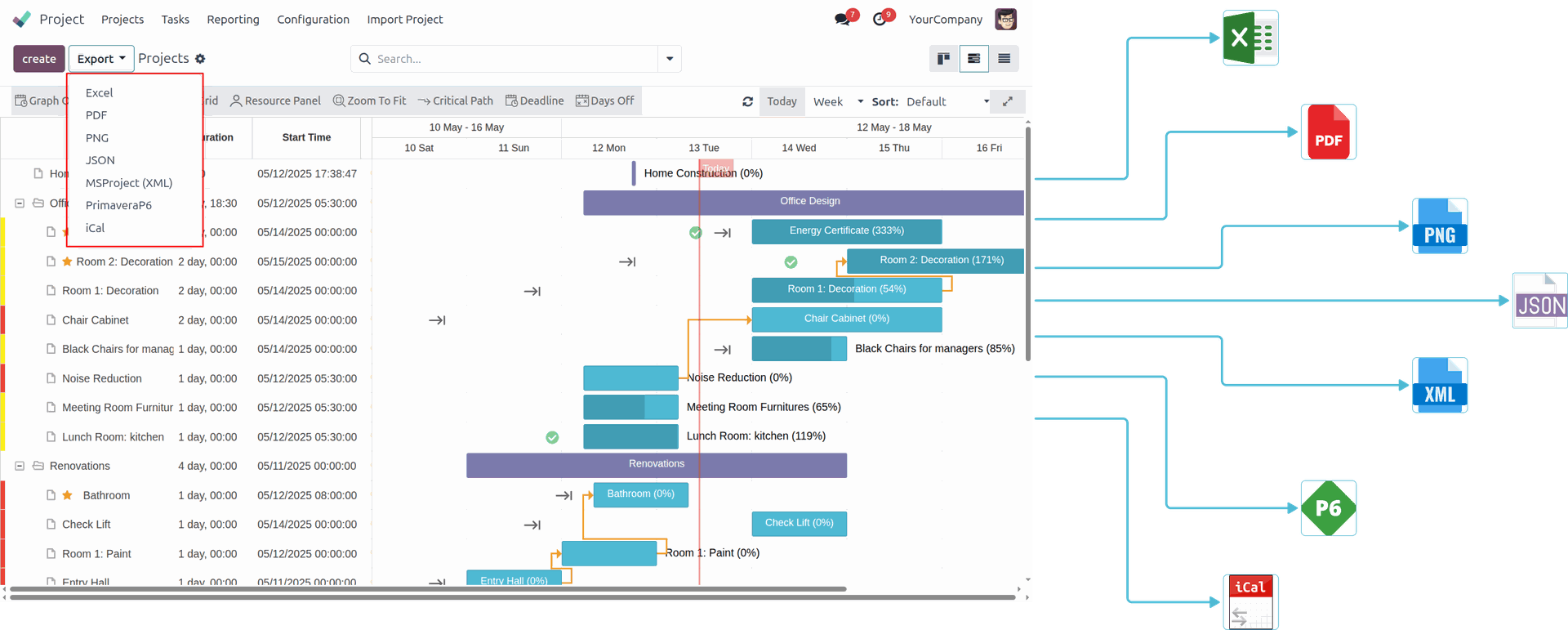The width and height of the screenshot is (1568, 630).
Task: Collapse the Renovations project group
Action: [20, 466]
